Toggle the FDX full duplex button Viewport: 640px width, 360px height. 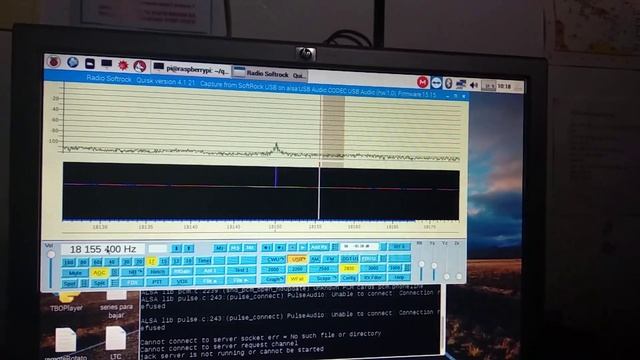132,282
